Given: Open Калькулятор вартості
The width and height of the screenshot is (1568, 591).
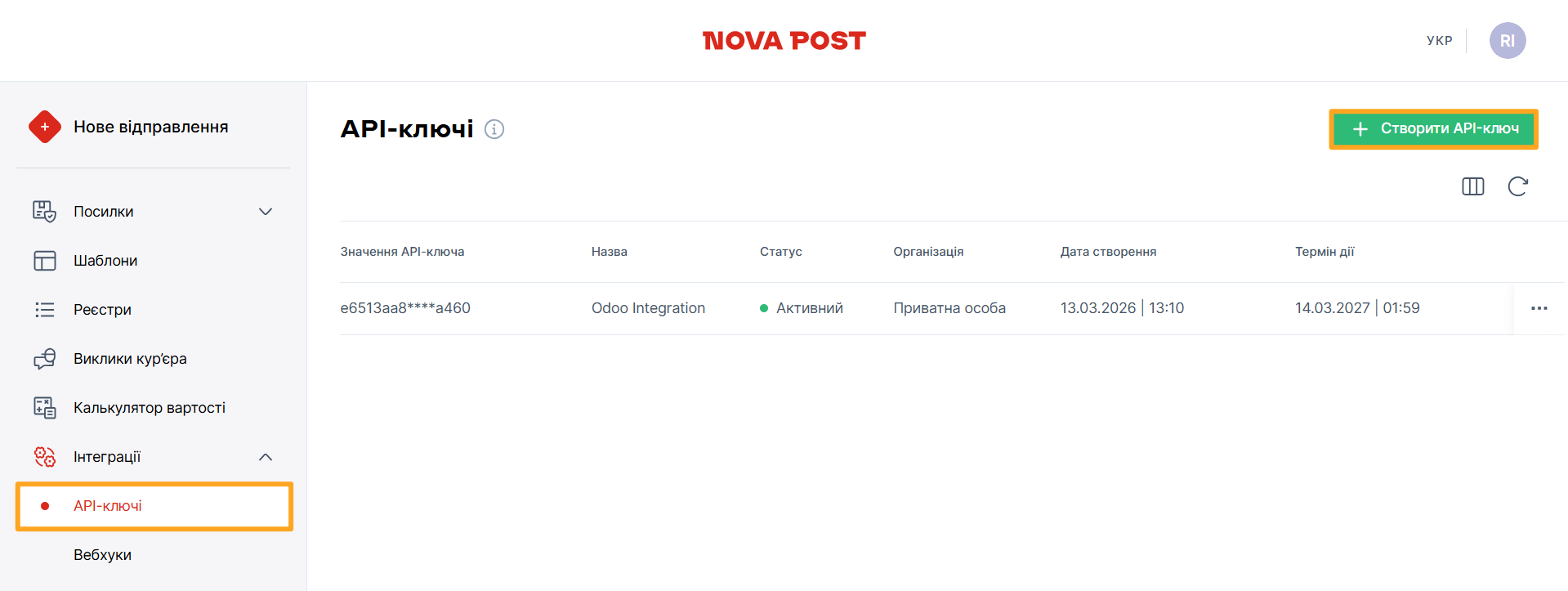Looking at the screenshot, I should [150, 408].
